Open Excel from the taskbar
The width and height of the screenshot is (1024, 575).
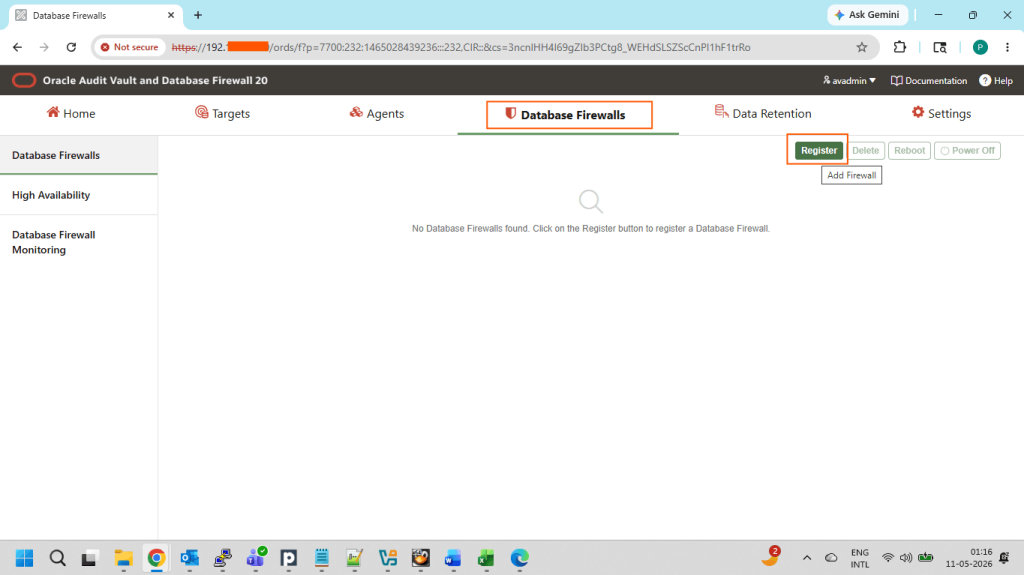pos(486,558)
